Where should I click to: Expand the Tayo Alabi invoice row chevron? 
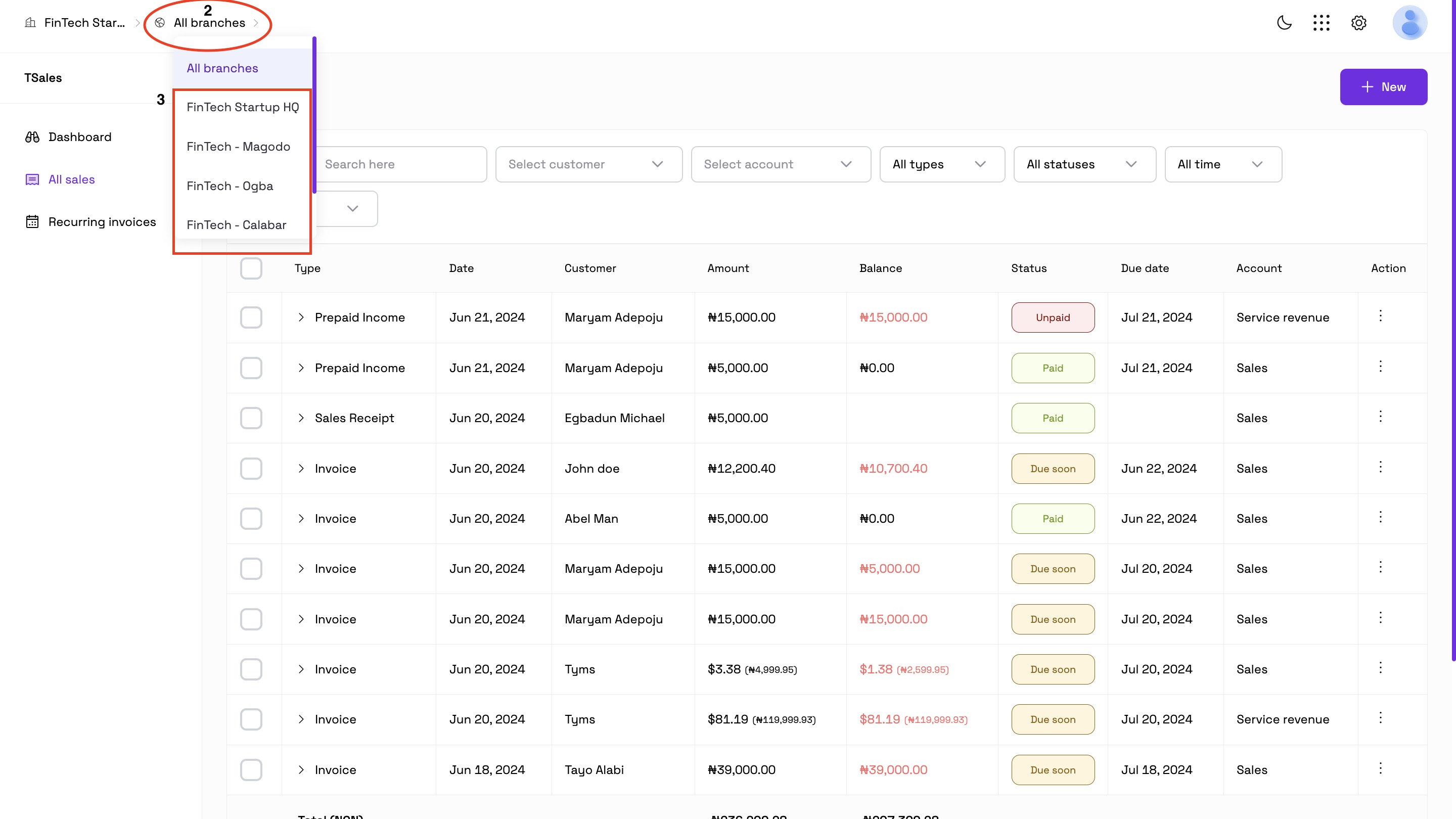[301, 770]
